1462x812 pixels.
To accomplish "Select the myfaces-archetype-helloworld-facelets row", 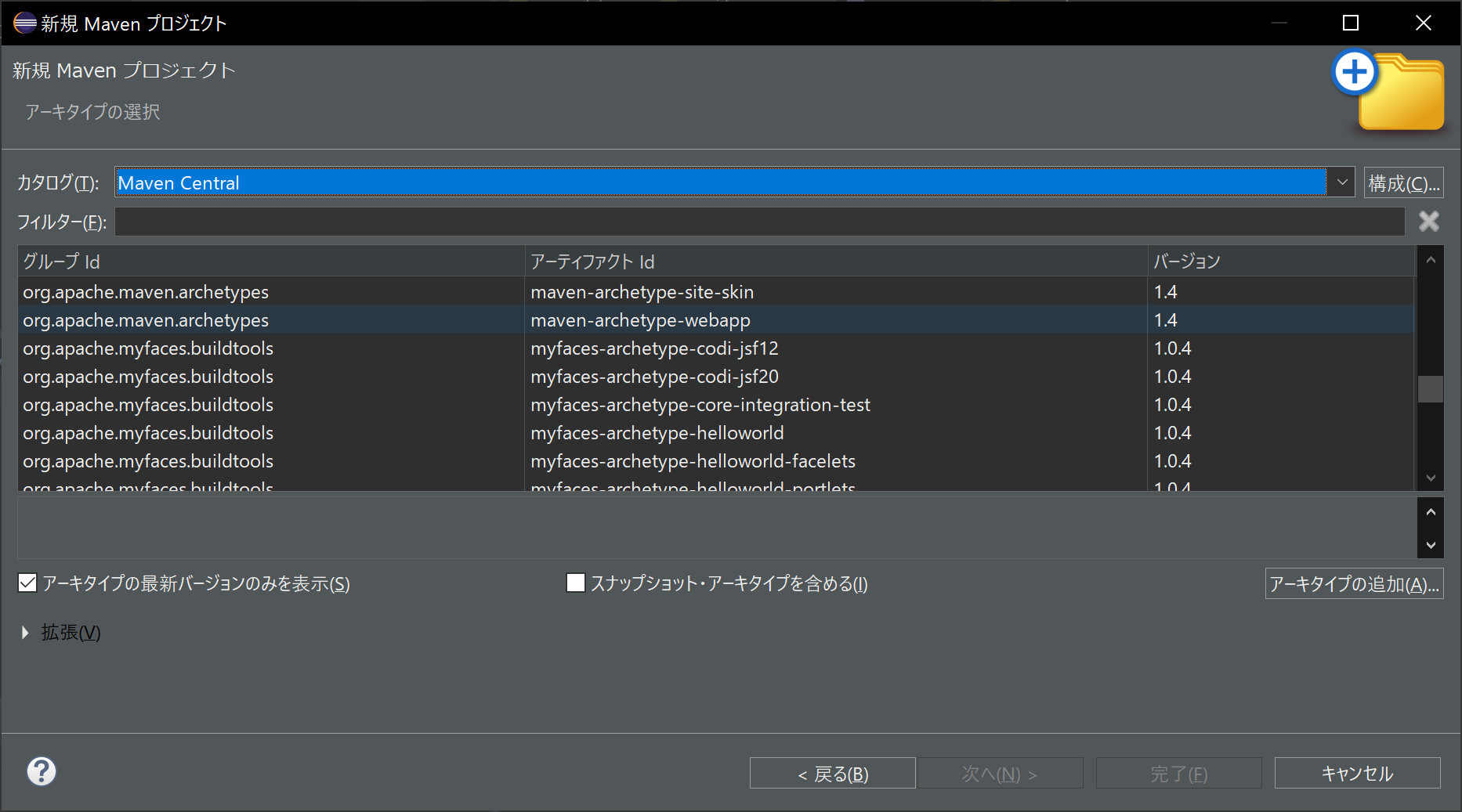I will [x=716, y=460].
